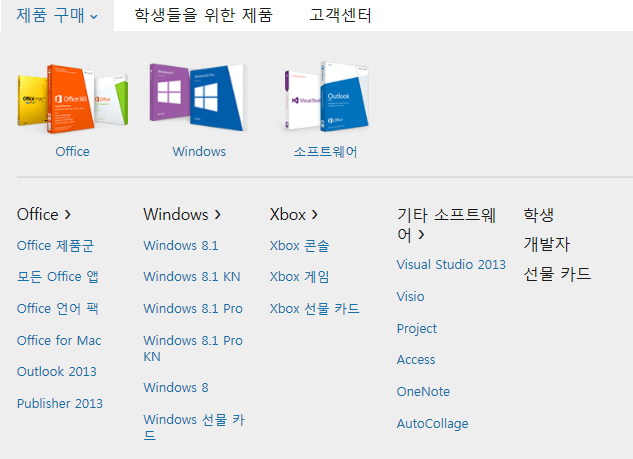Open the Windows link under product image
633x459 pixels.
click(x=199, y=151)
